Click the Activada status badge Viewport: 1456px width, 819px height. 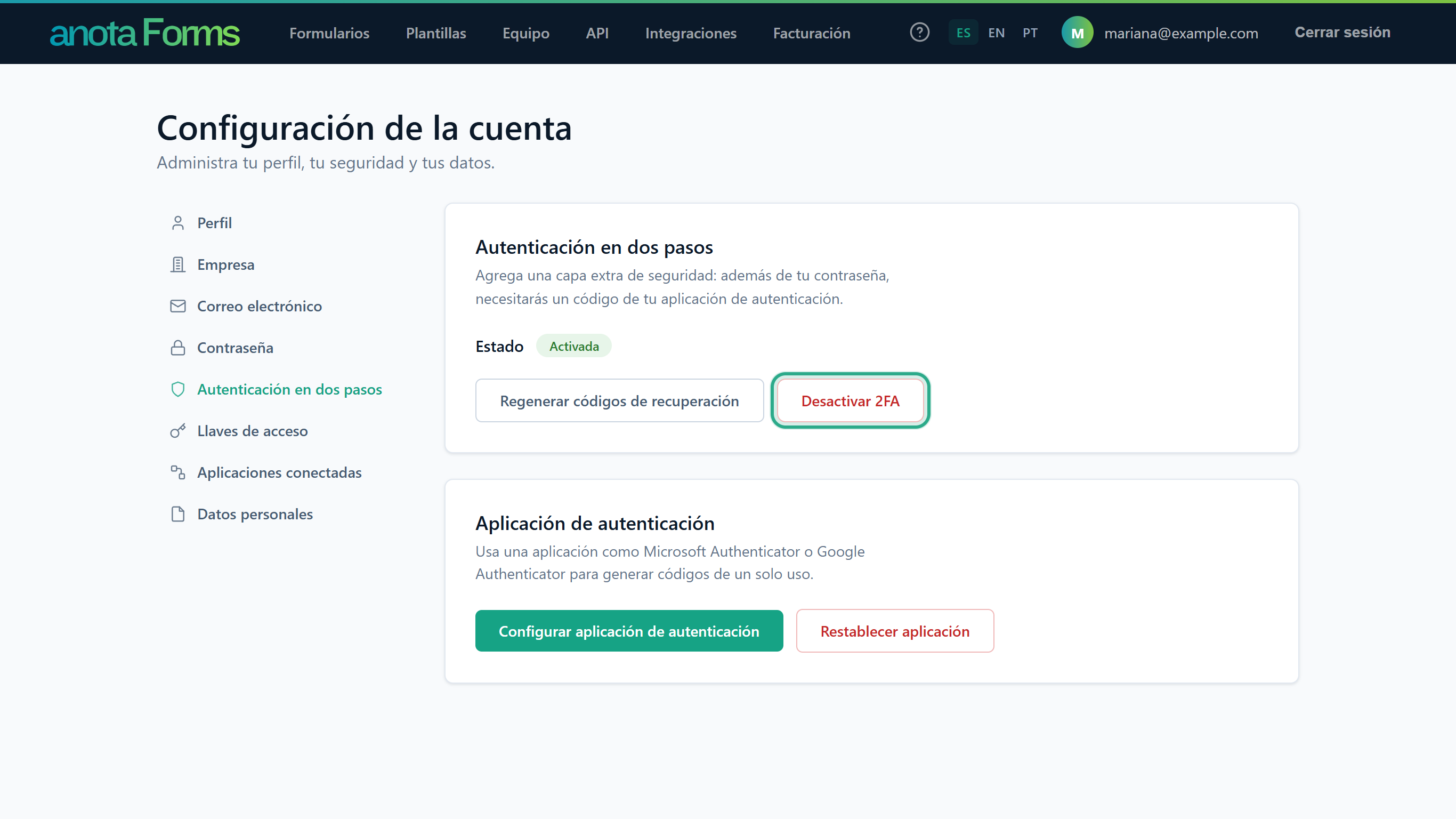click(573, 346)
